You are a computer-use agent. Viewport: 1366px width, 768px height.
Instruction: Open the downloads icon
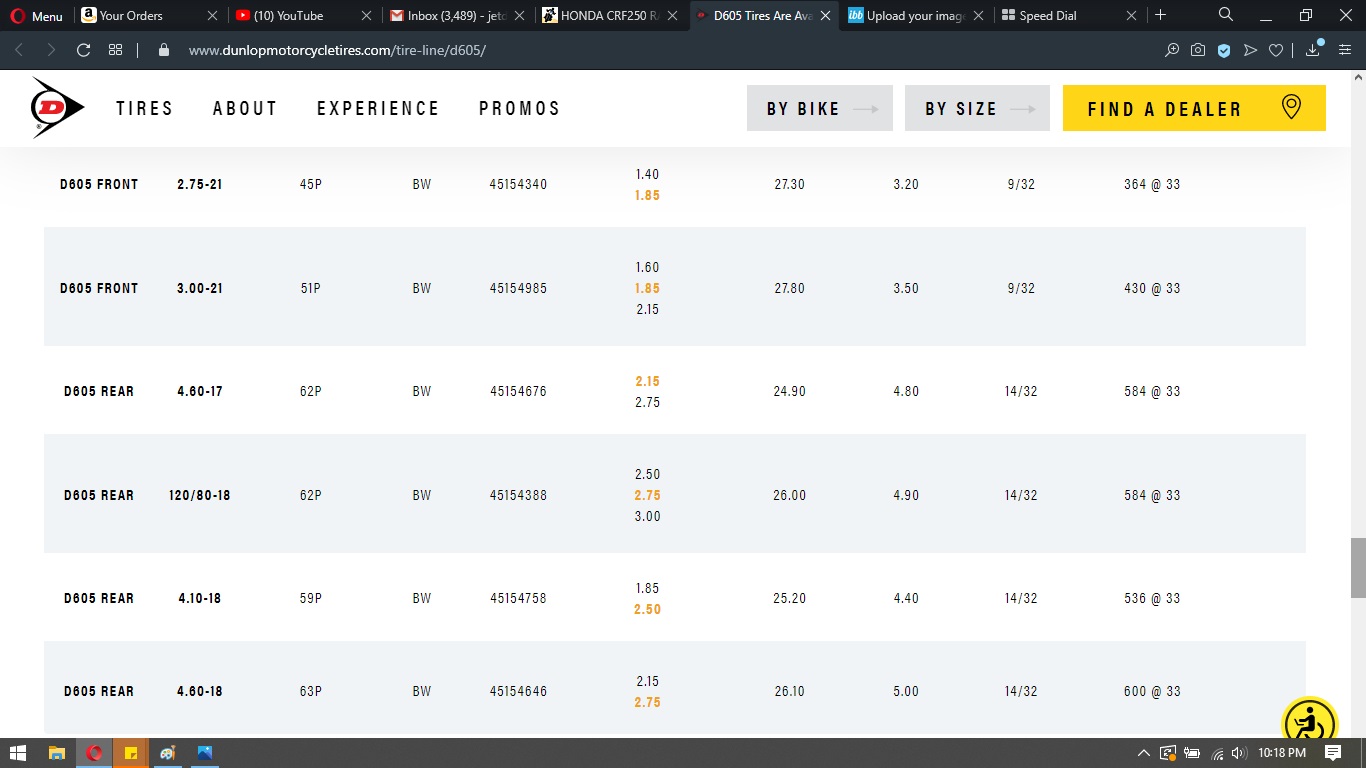click(x=1313, y=50)
